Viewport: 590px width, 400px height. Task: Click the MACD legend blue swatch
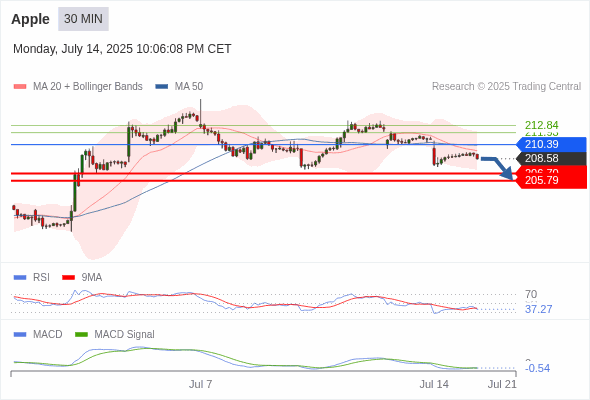pyautogui.click(x=20, y=335)
